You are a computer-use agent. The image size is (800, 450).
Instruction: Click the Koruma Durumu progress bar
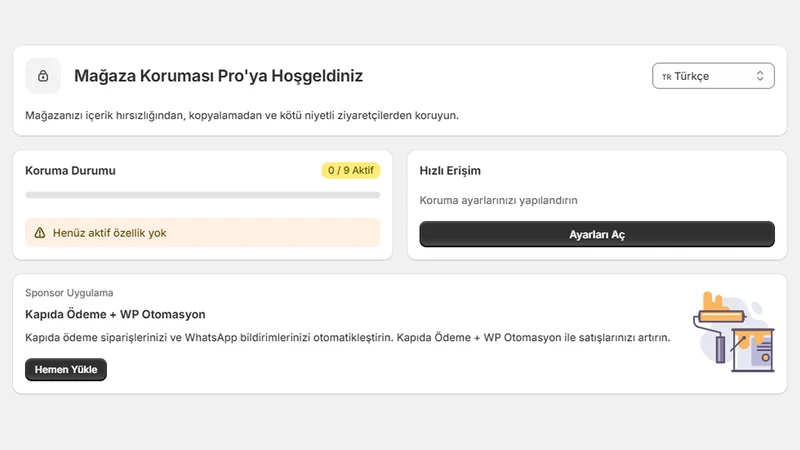203,195
